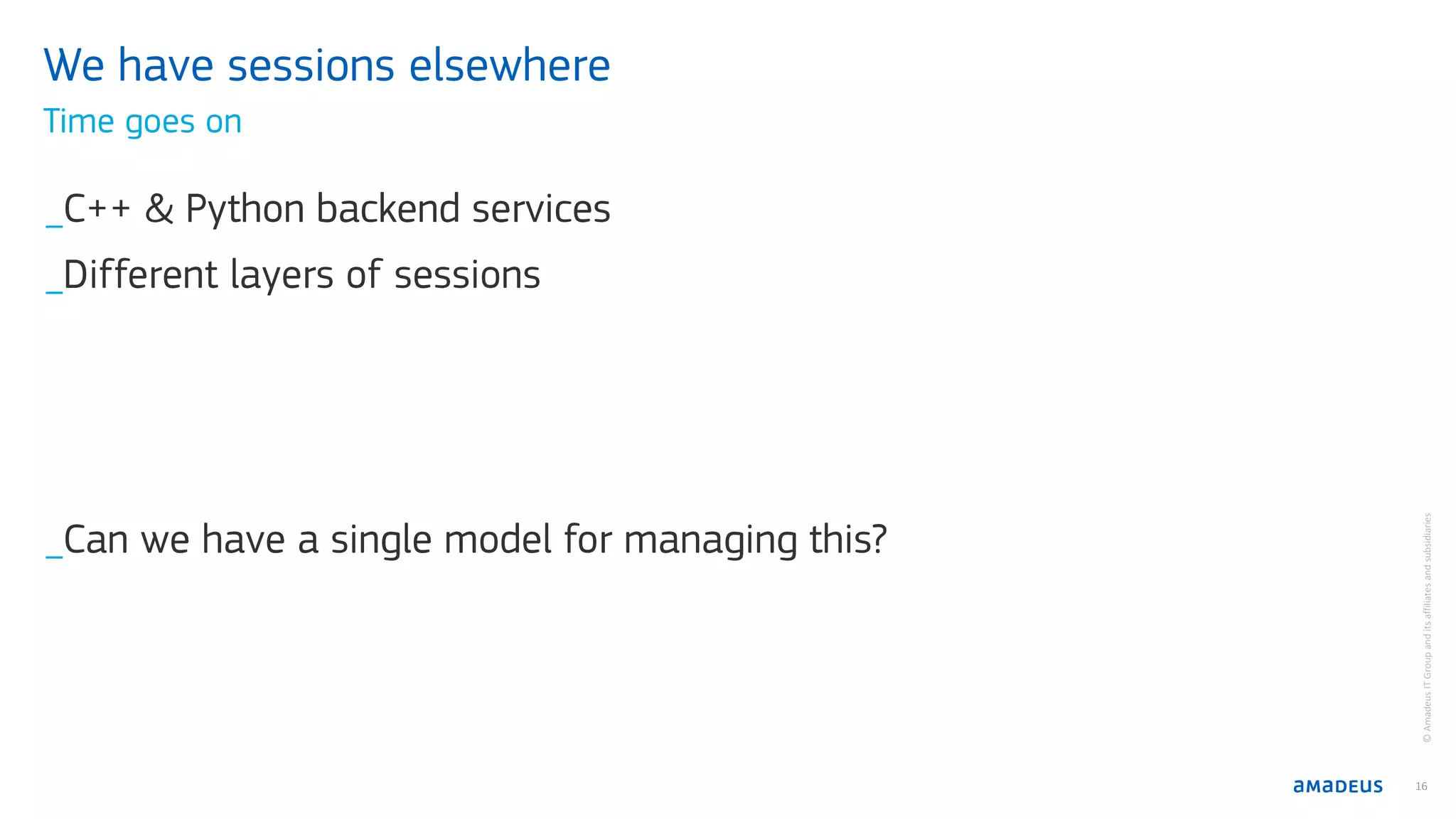1456x819 pixels.
Task: Click the slide title "We have sessions elsewhere"
Action: 326,65
